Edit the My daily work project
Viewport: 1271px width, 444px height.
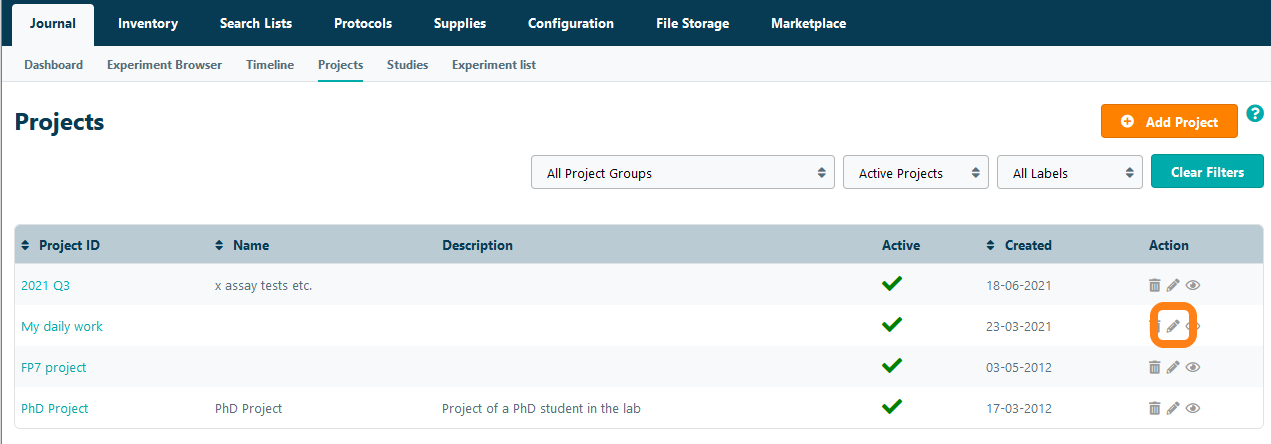tap(1173, 326)
